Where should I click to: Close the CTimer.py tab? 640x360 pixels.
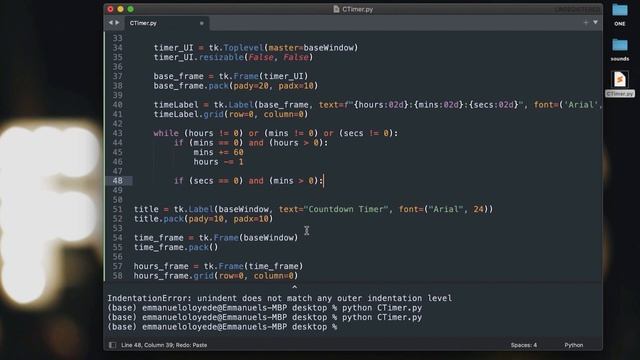[202, 23]
